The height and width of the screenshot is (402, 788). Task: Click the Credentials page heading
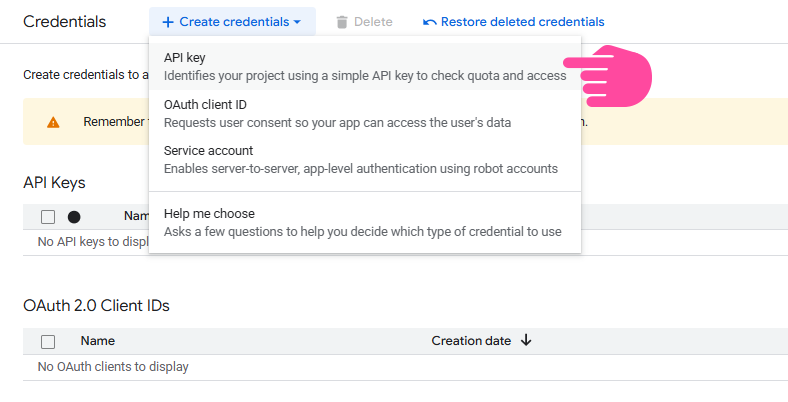tap(64, 22)
